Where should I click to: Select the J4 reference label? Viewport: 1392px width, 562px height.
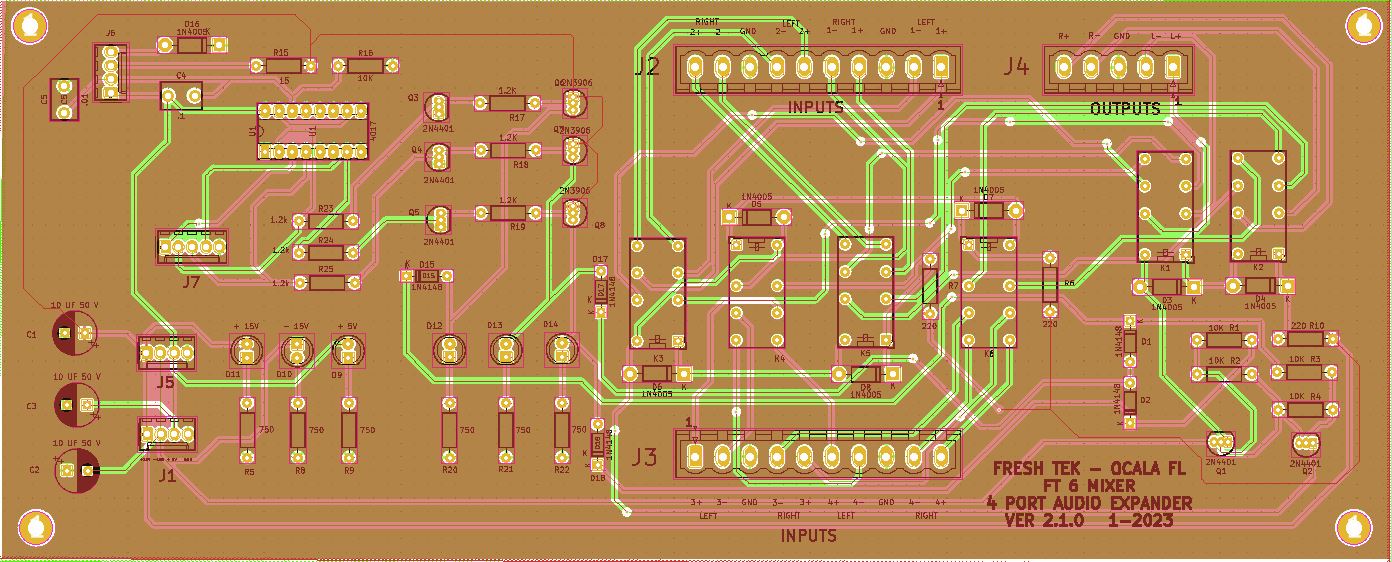[1016, 67]
